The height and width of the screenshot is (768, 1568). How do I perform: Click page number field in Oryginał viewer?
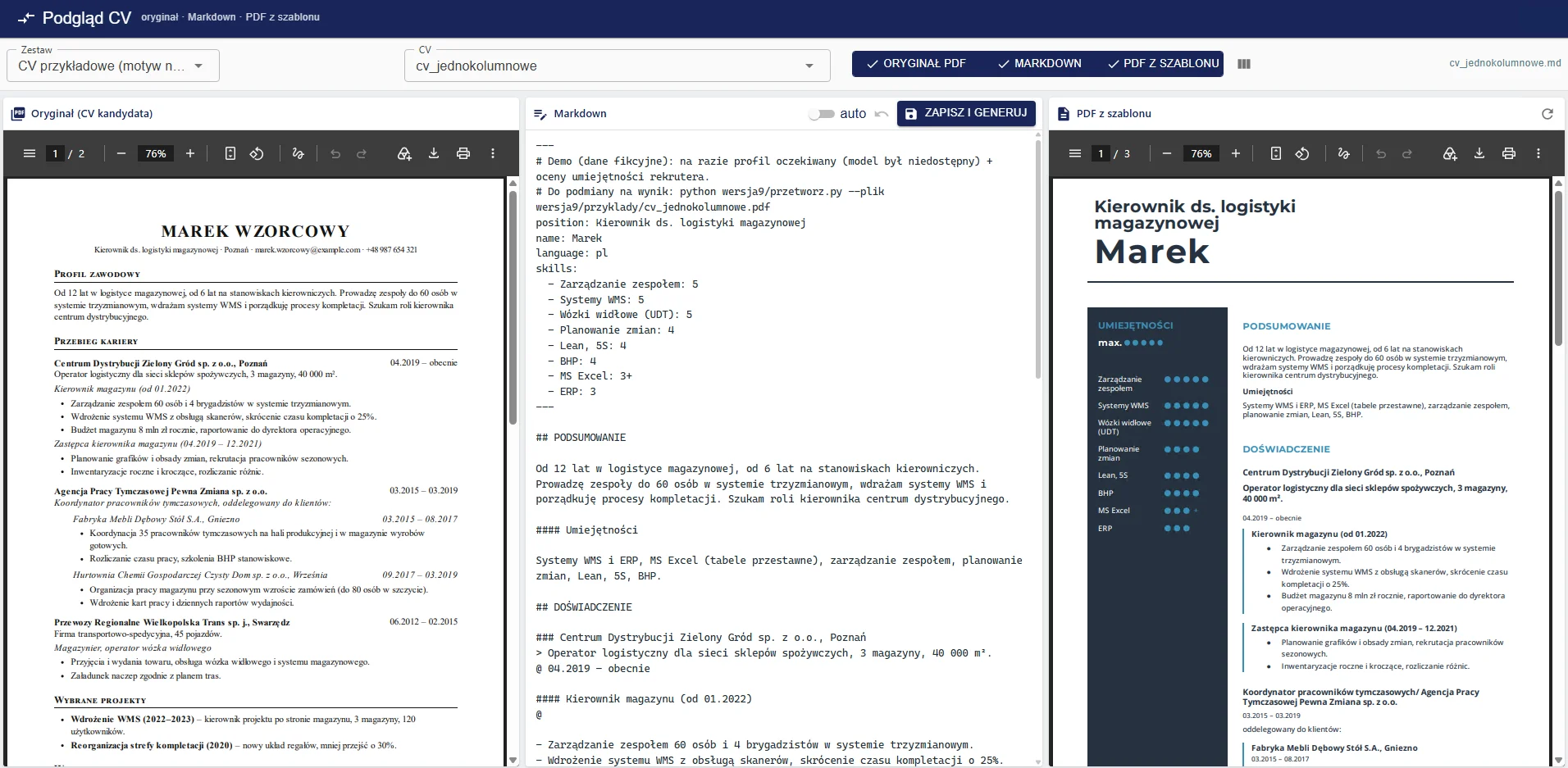(x=55, y=153)
